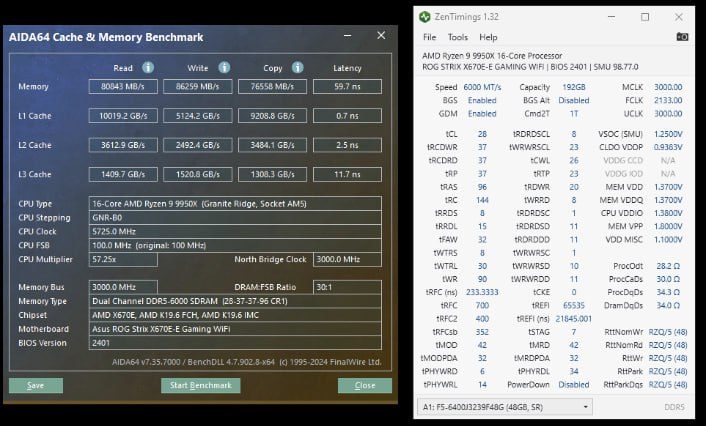Click PowerDown value Disabled
This screenshot has height=426, width=707.
coord(574,385)
